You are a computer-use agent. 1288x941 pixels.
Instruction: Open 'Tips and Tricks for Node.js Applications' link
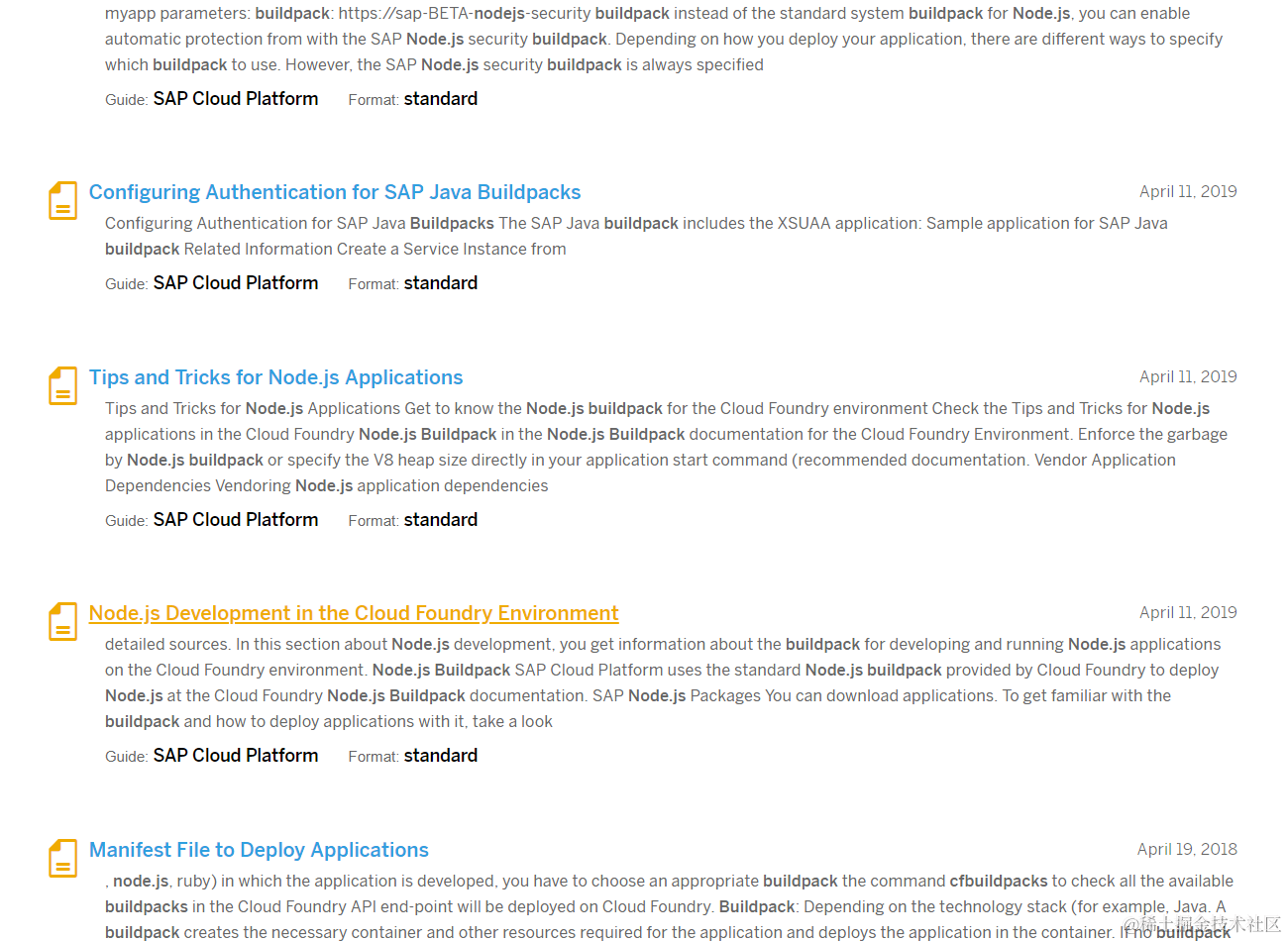click(275, 377)
